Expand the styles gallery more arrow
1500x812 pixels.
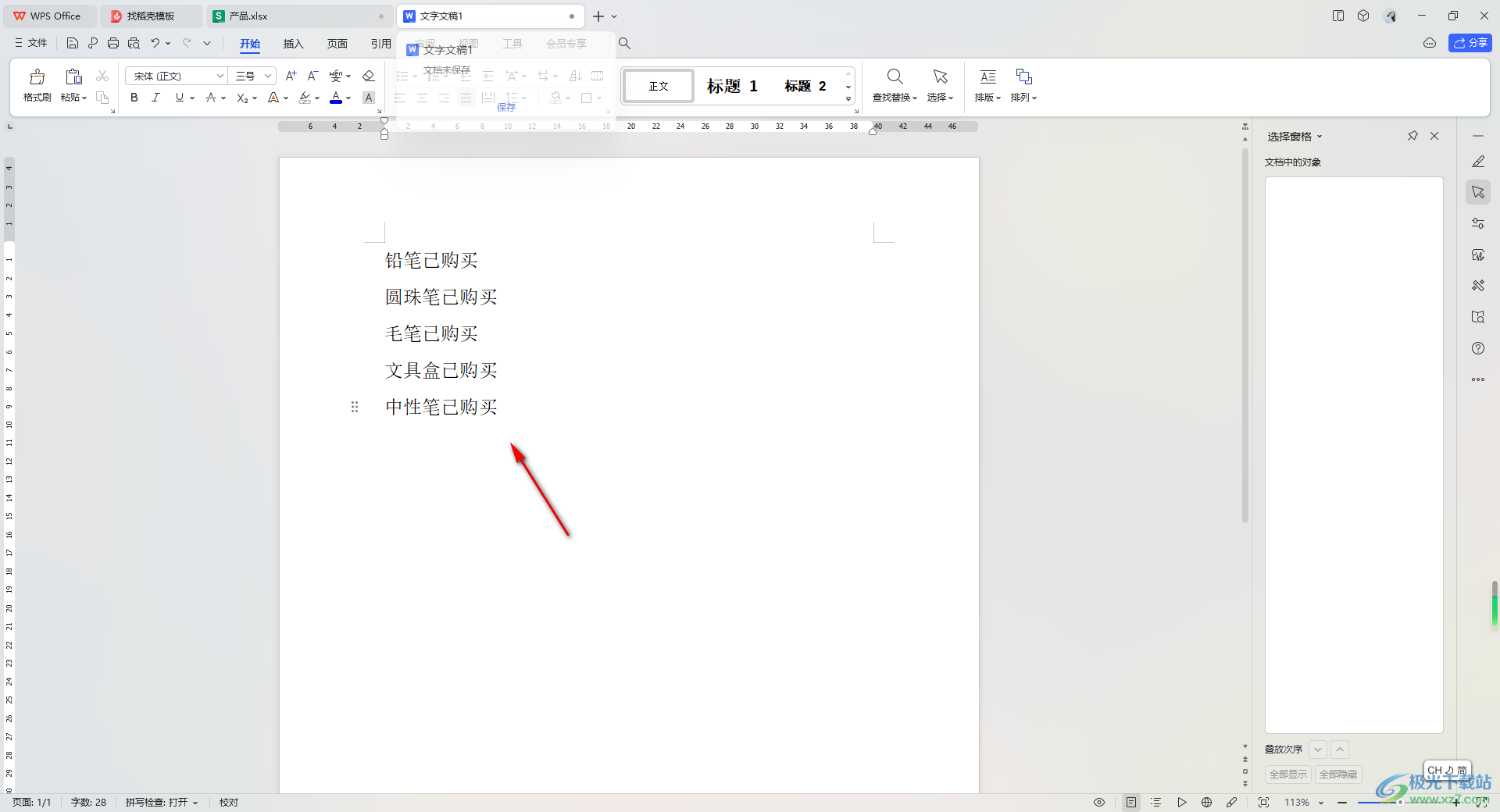[848, 98]
